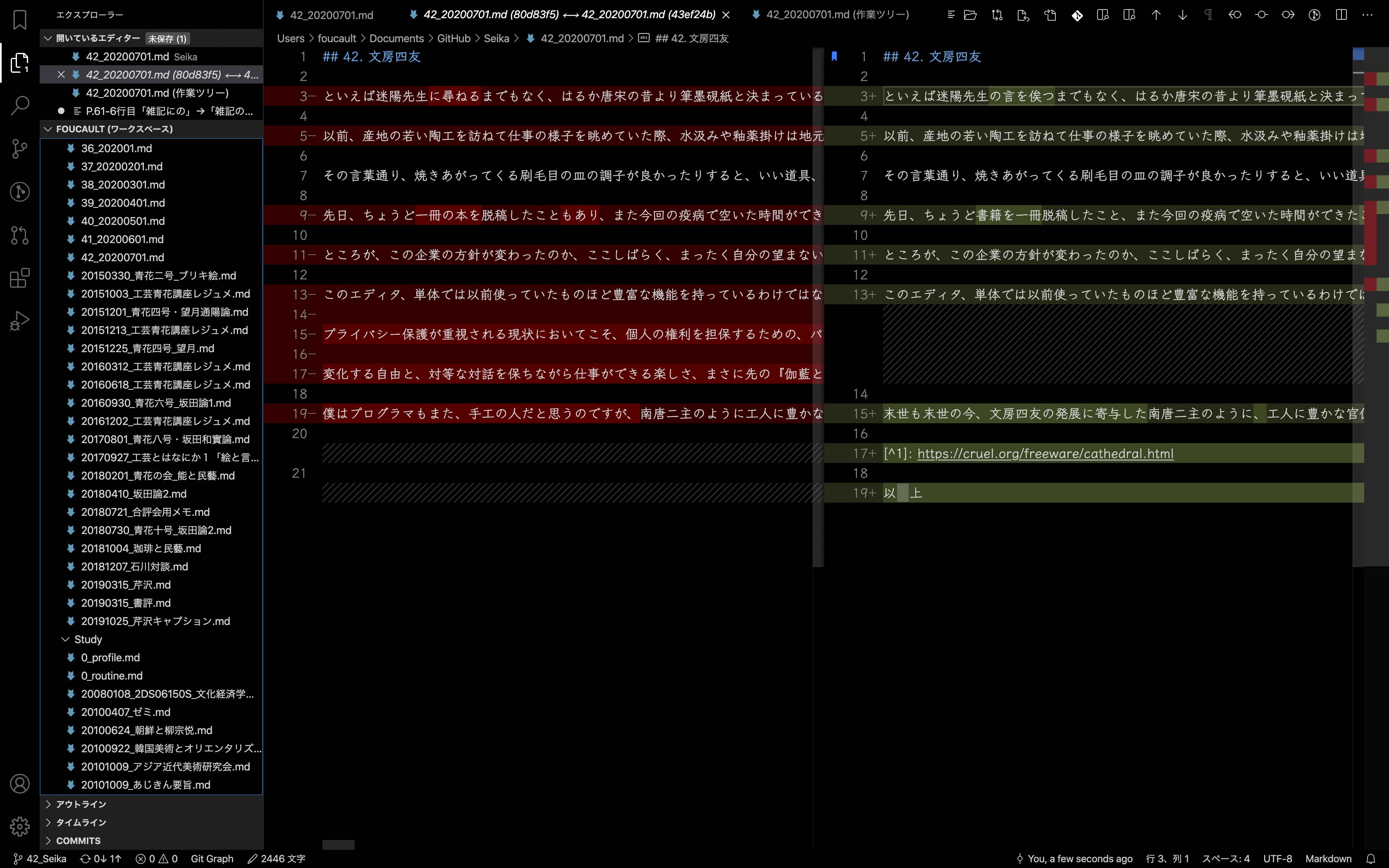The width and height of the screenshot is (1389, 868).
Task: Click errors and warnings count in status bar
Action: click(156, 859)
